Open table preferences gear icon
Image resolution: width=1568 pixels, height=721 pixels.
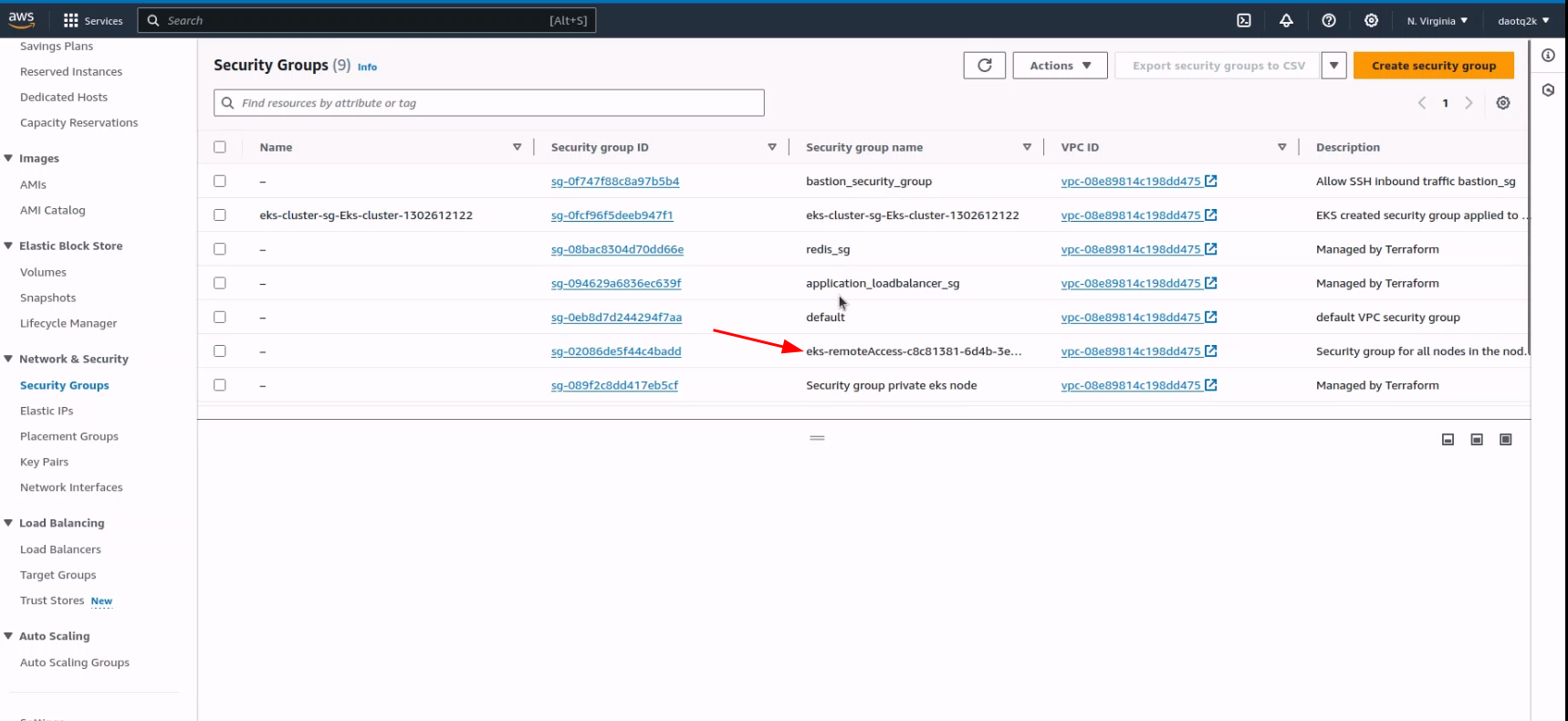1503,103
